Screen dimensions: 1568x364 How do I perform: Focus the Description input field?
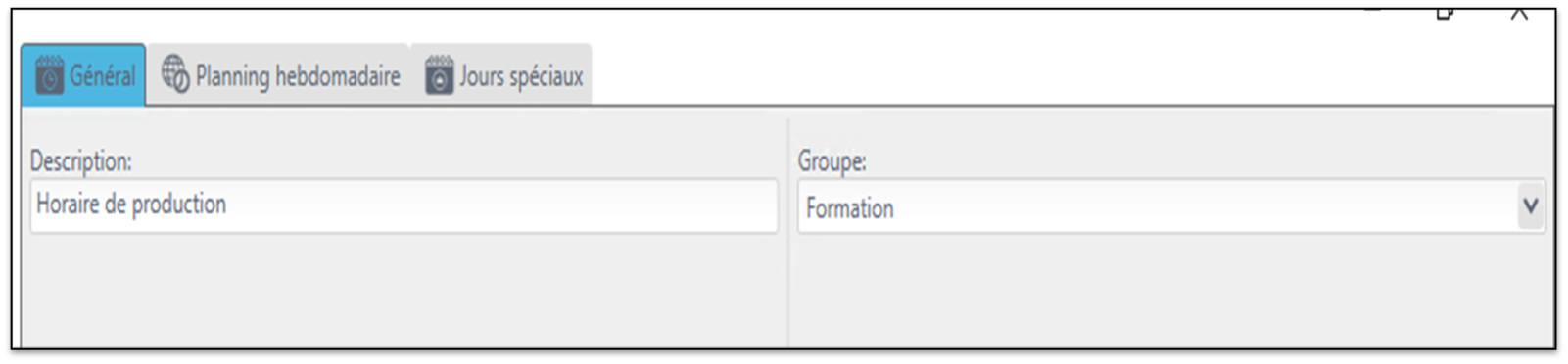click(404, 205)
